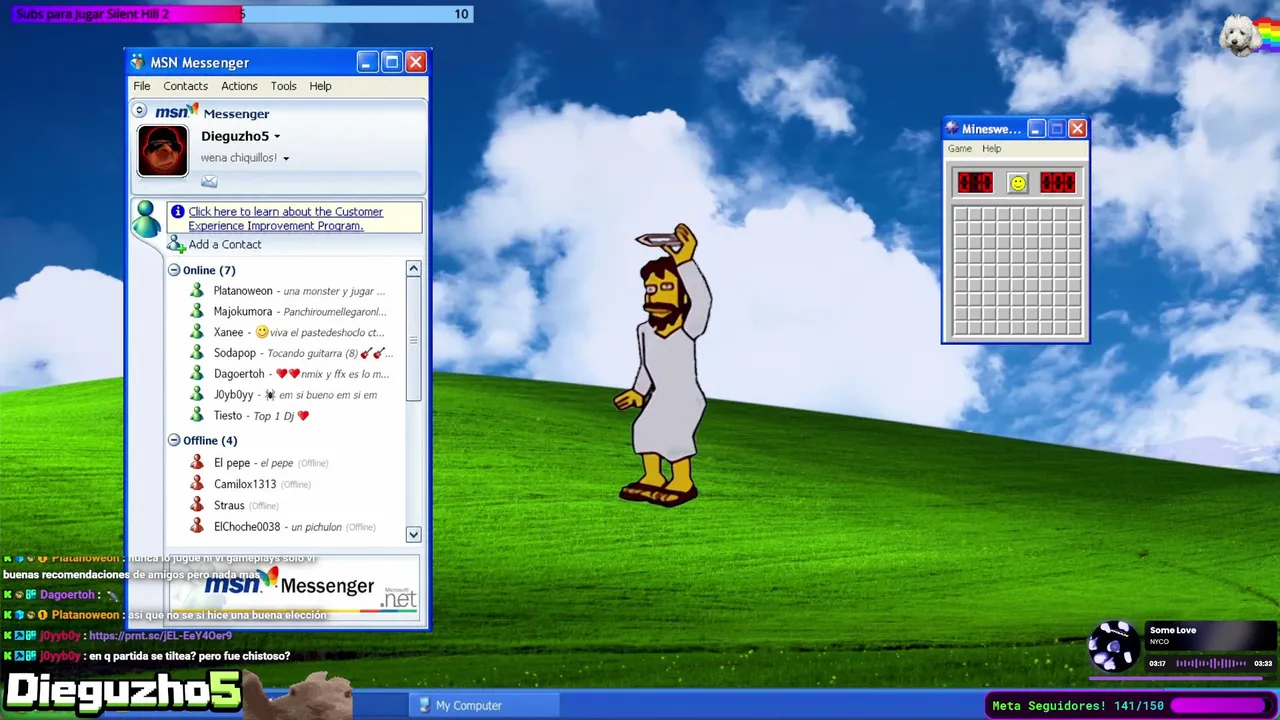Screen dimensions: 1280x720
Task: Click the Add a Contact buddy icon
Action: click(x=176, y=244)
